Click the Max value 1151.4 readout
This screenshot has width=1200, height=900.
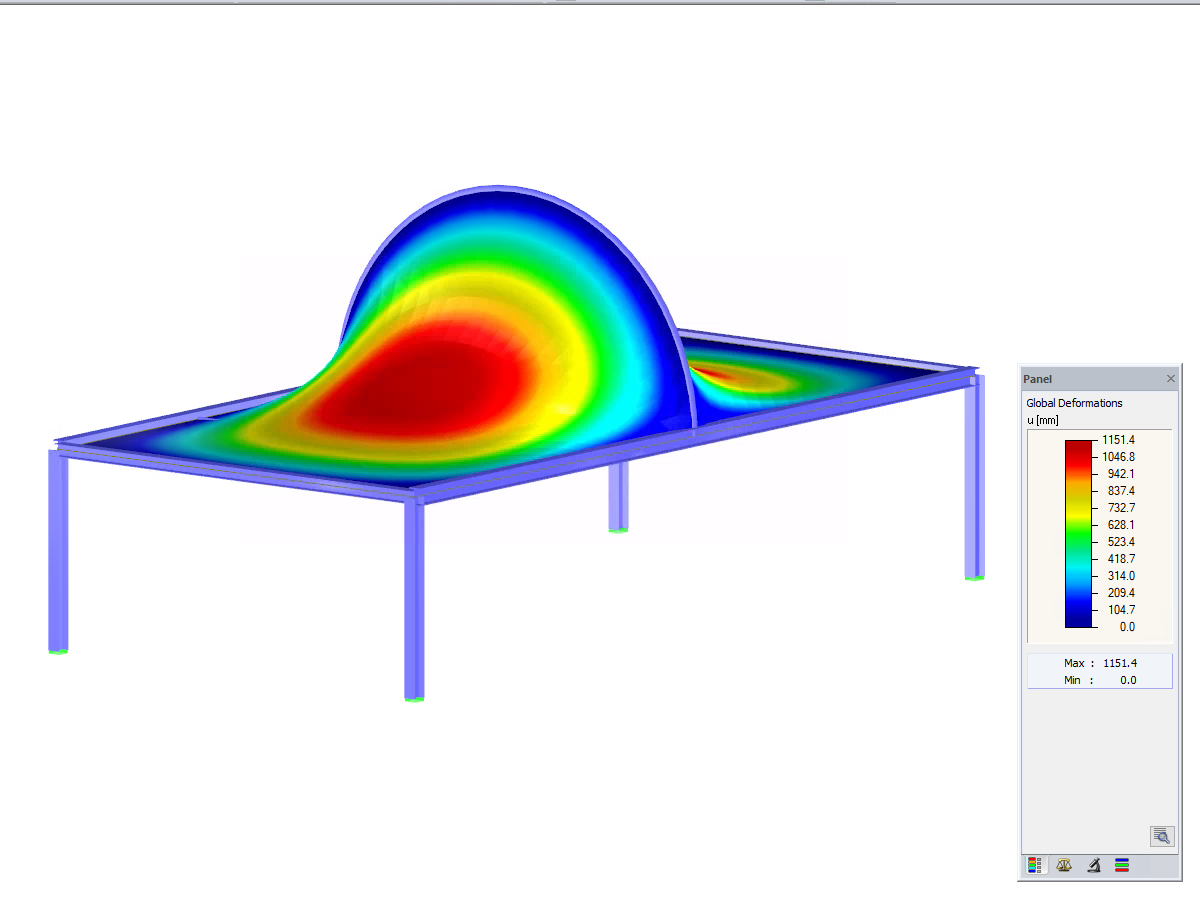pos(1100,662)
